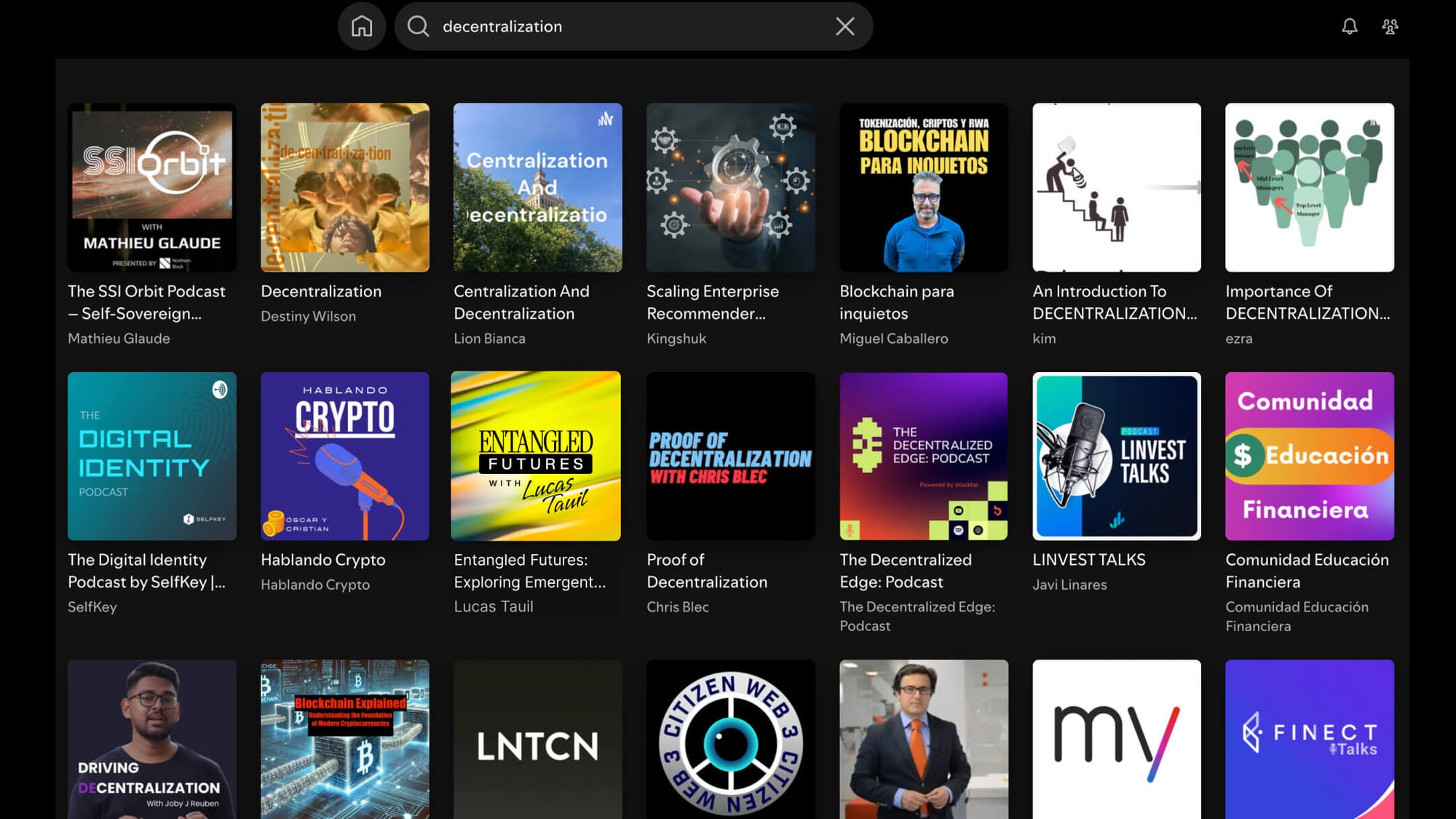Open LNTCN podcast cover
Image resolution: width=1456 pixels, height=819 pixels.
pyautogui.click(x=538, y=739)
